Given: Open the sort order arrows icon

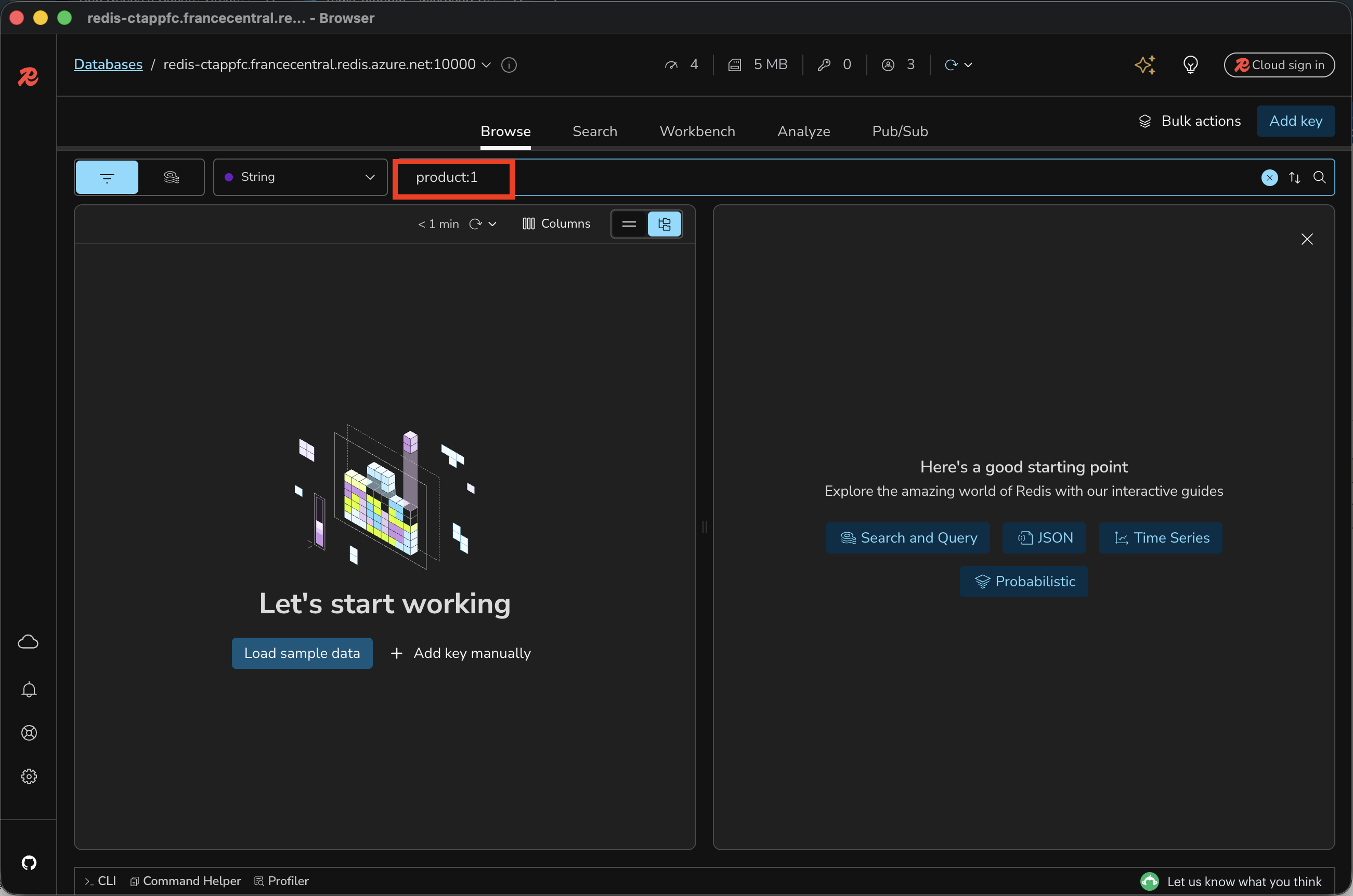Looking at the screenshot, I should point(1295,178).
